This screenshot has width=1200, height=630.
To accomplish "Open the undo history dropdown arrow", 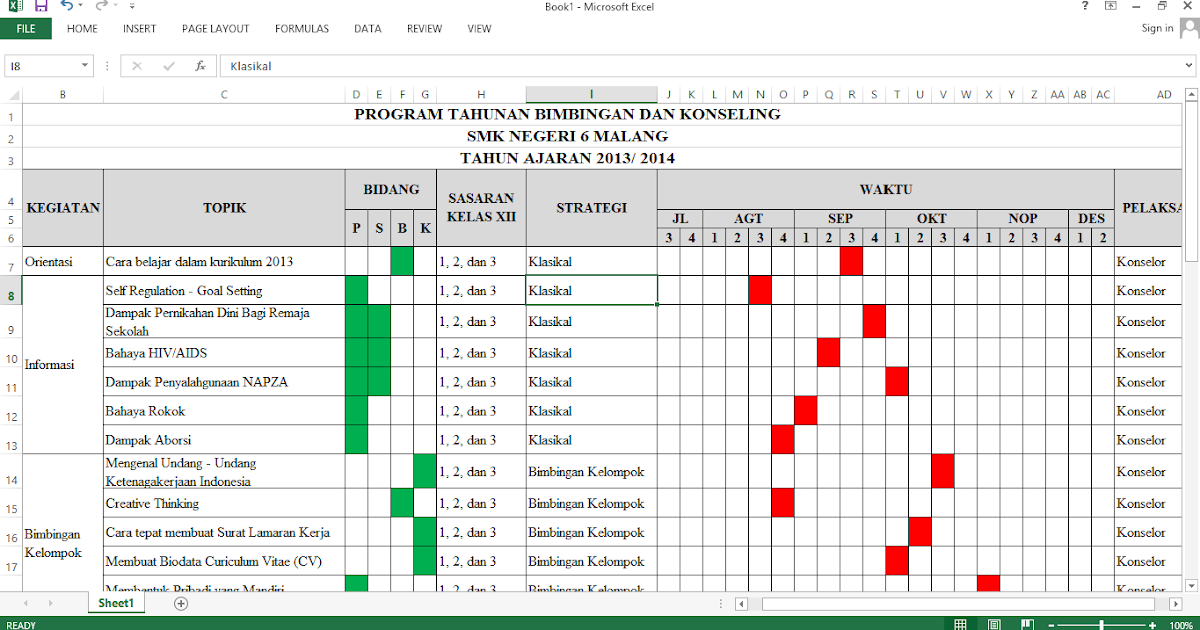I will click(x=81, y=7).
